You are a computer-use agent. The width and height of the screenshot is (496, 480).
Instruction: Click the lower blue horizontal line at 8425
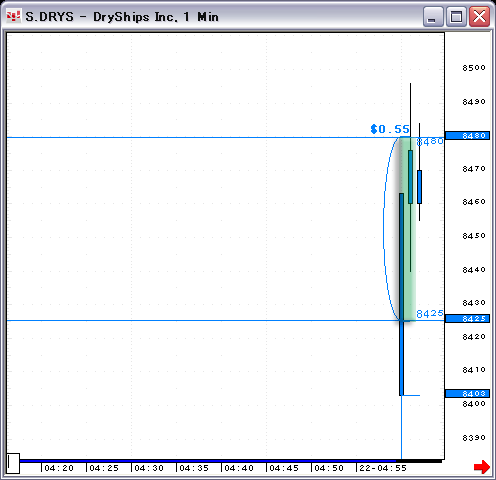tap(200, 321)
